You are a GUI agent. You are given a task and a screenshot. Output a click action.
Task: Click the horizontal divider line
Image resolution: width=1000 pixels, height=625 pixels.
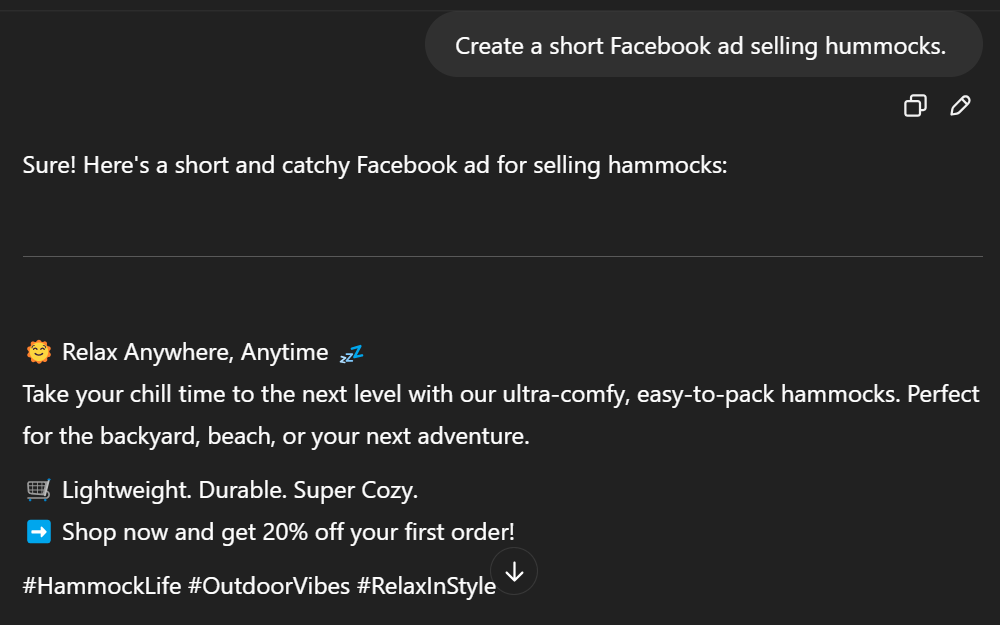click(502, 257)
